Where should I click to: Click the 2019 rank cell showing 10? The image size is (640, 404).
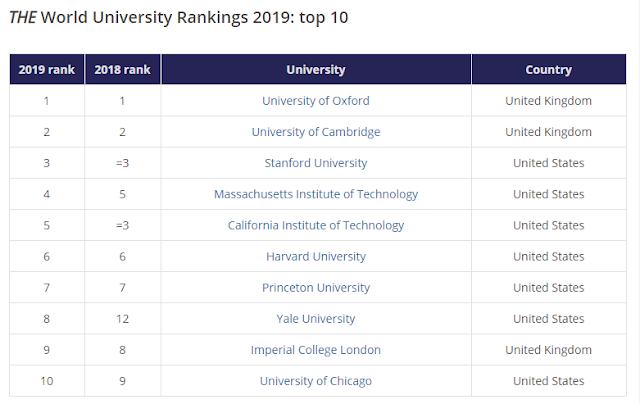(47, 381)
